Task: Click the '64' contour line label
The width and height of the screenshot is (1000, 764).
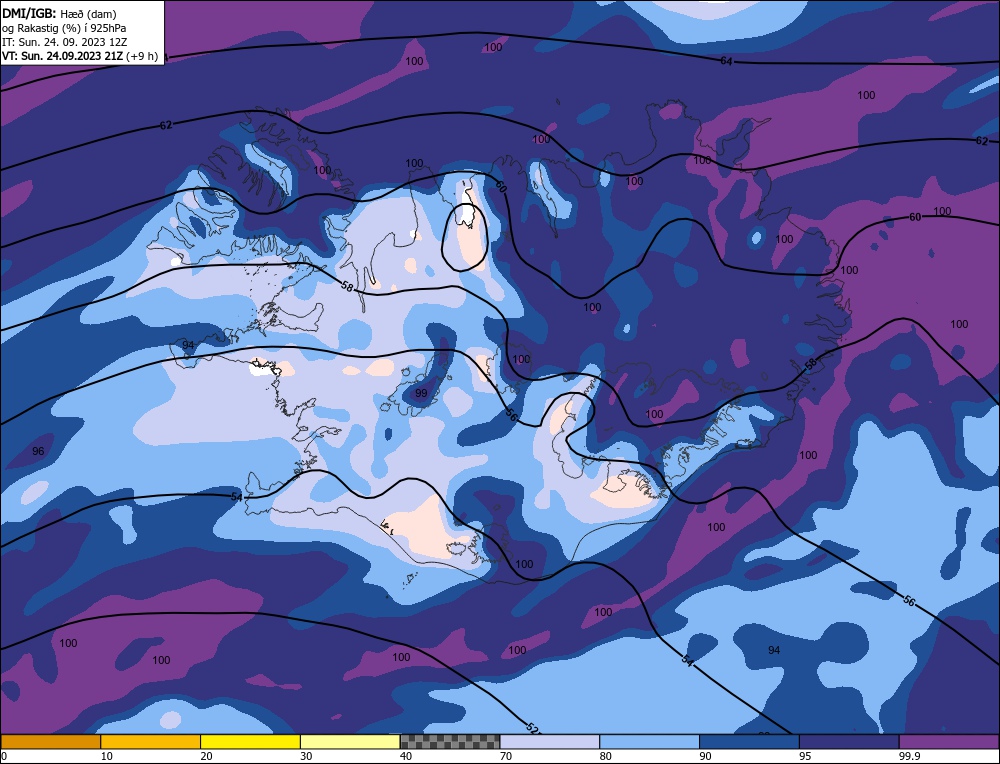Action: coord(726,61)
